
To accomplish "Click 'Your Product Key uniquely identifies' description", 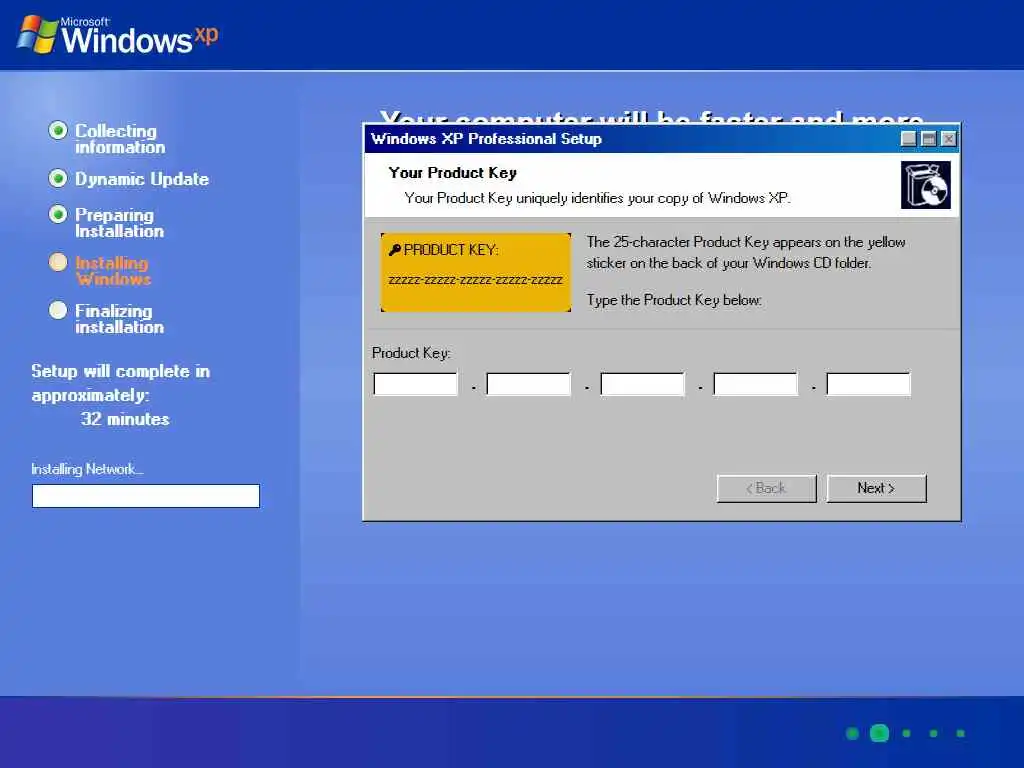I will [x=598, y=198].
